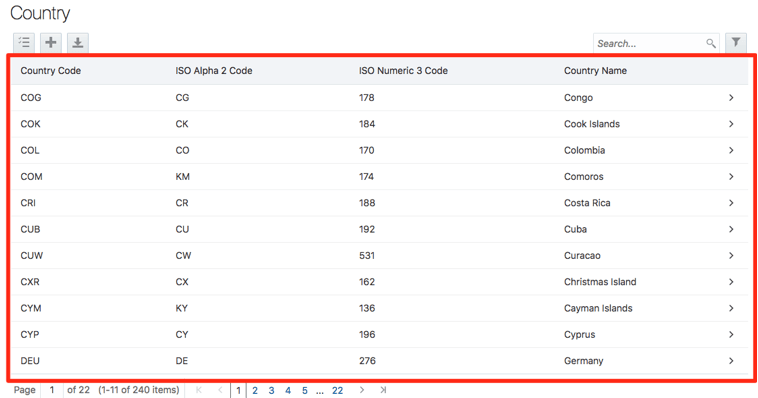Go to page 4 link
758x398 pixels.
pos(288,390)
